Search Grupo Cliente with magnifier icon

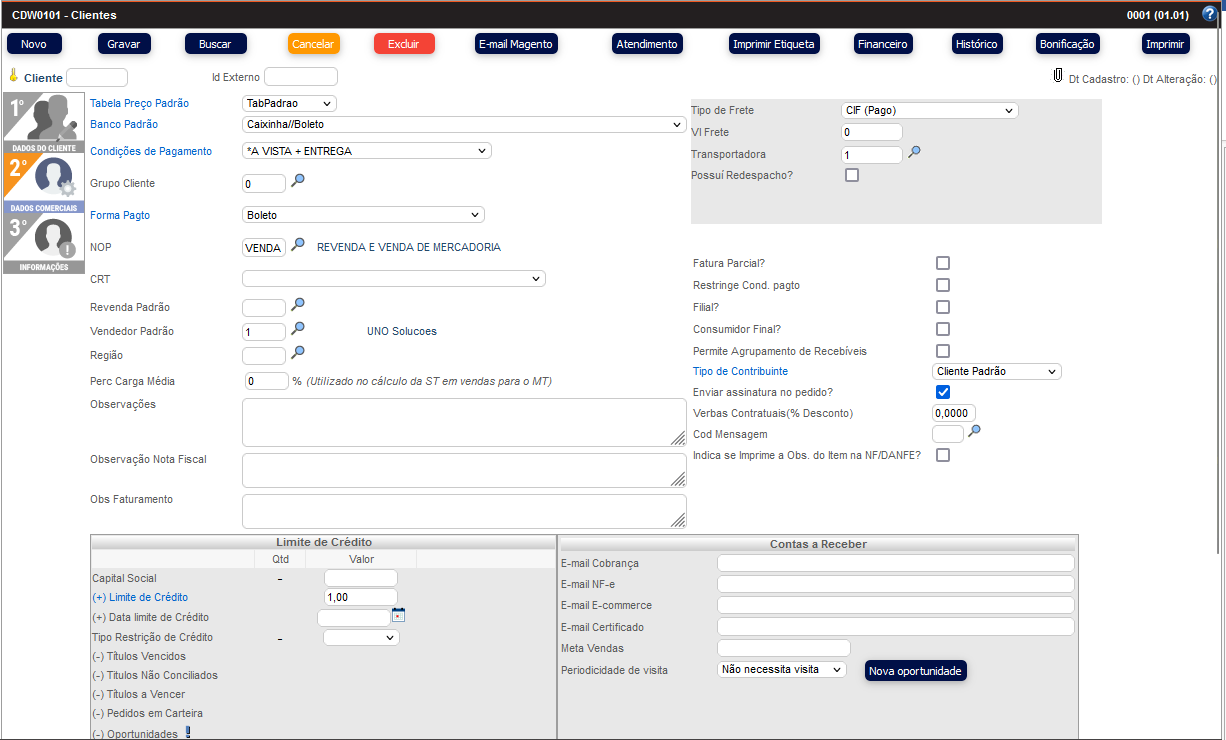tap(297, 181)
